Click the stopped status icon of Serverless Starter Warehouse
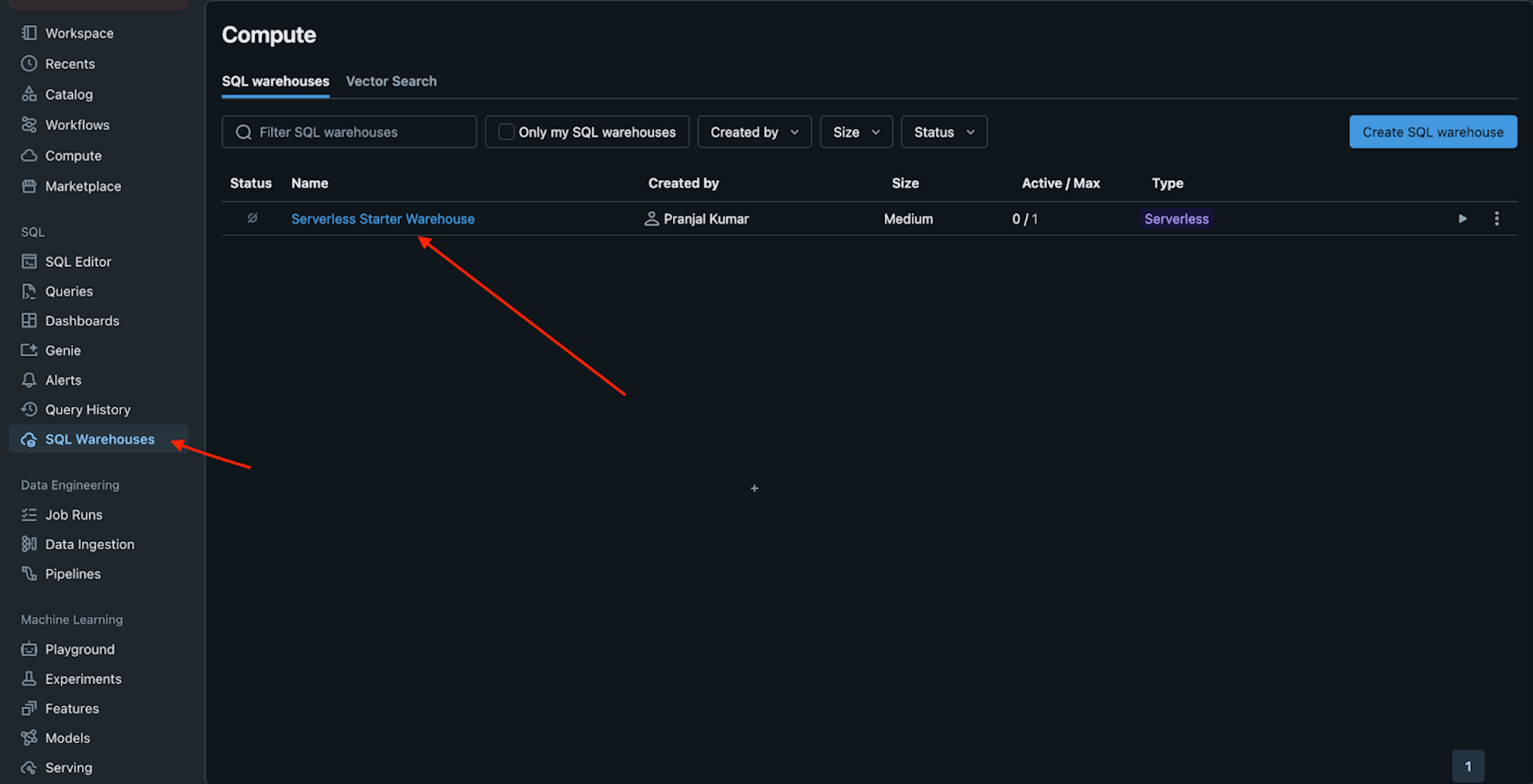The height and width of the screenshot is (784, 1533). tap(252, 218)
